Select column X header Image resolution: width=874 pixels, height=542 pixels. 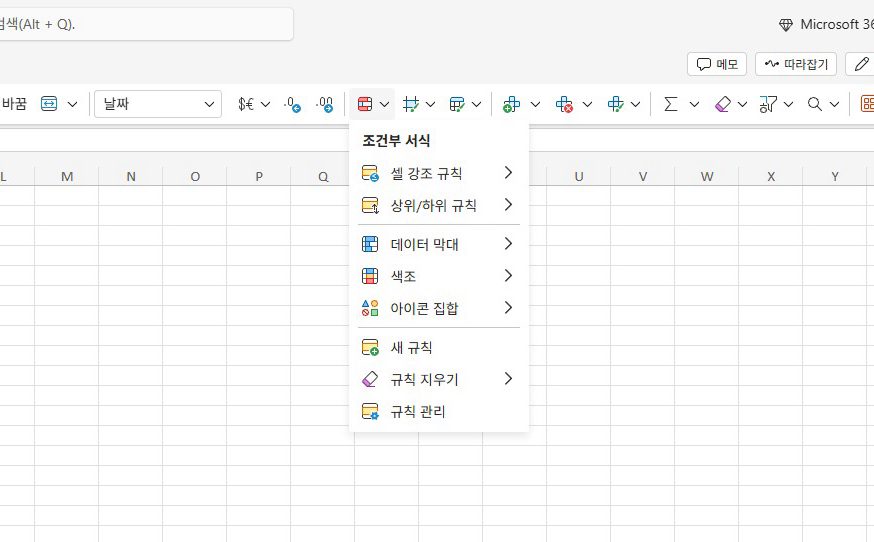[x=771, y=176]
